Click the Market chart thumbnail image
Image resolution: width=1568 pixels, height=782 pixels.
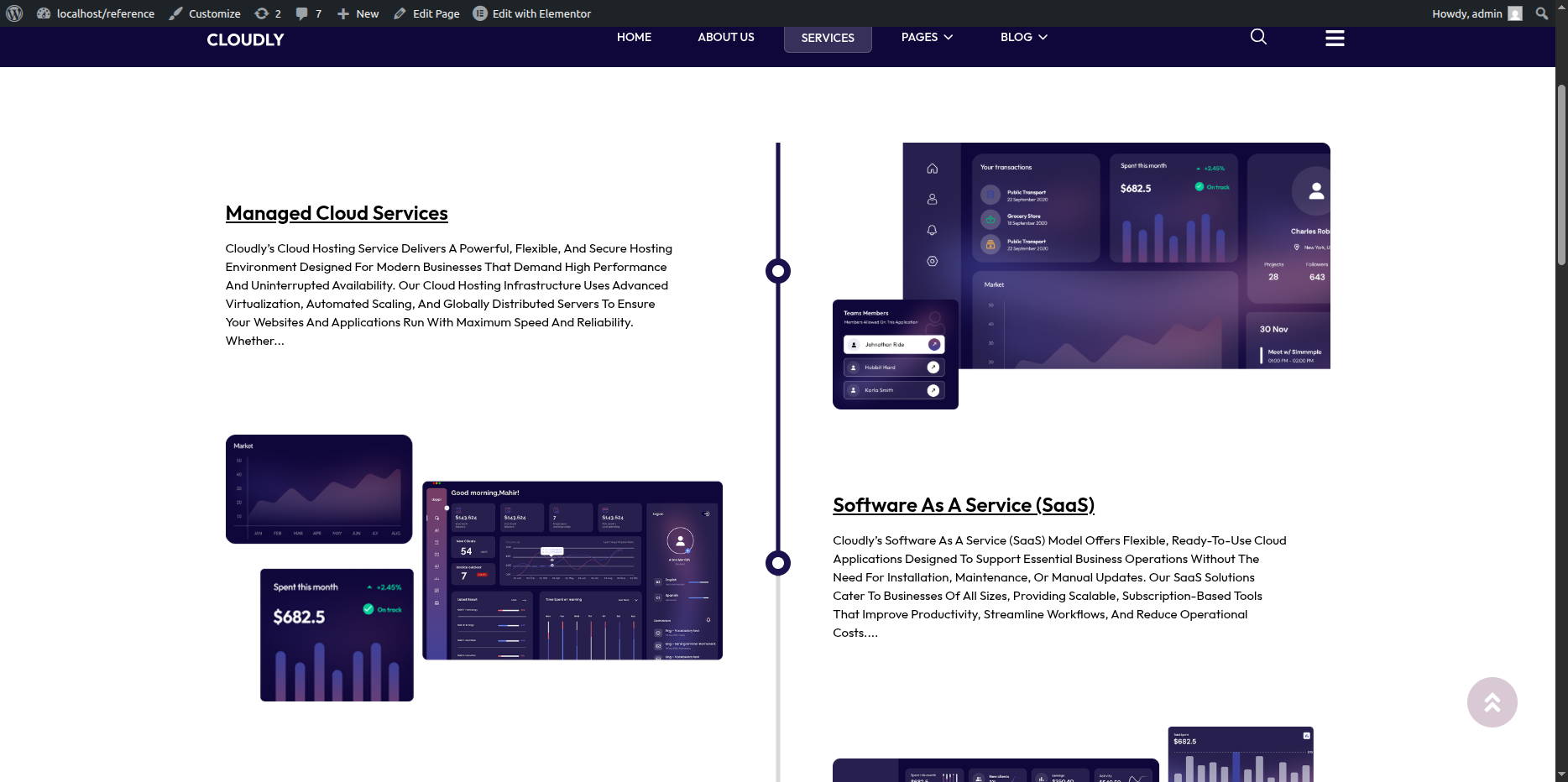pyautogui.click(x=319, y=489)
